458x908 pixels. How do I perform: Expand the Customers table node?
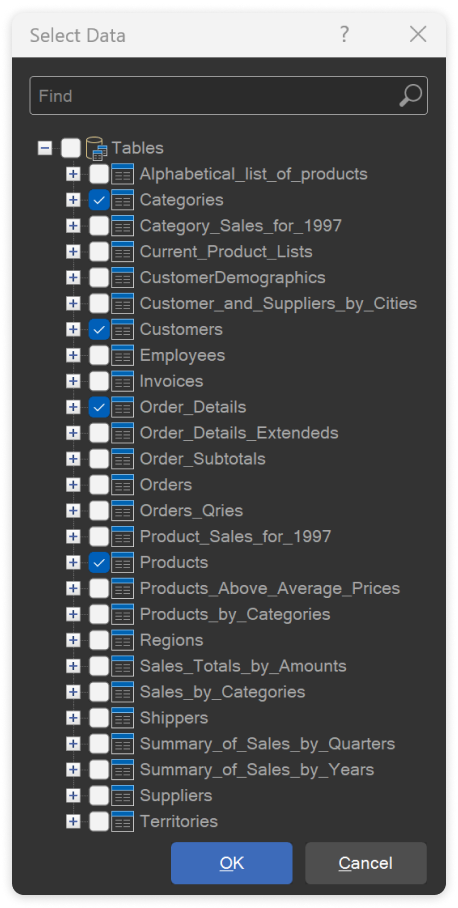73,329
